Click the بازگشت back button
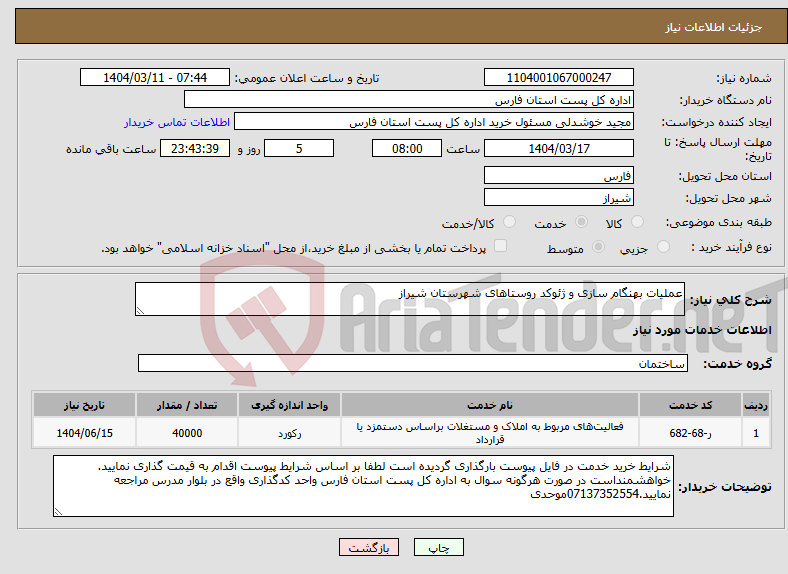Image resolution: width=788 pixels, height=574 pixels. (369, 547)
